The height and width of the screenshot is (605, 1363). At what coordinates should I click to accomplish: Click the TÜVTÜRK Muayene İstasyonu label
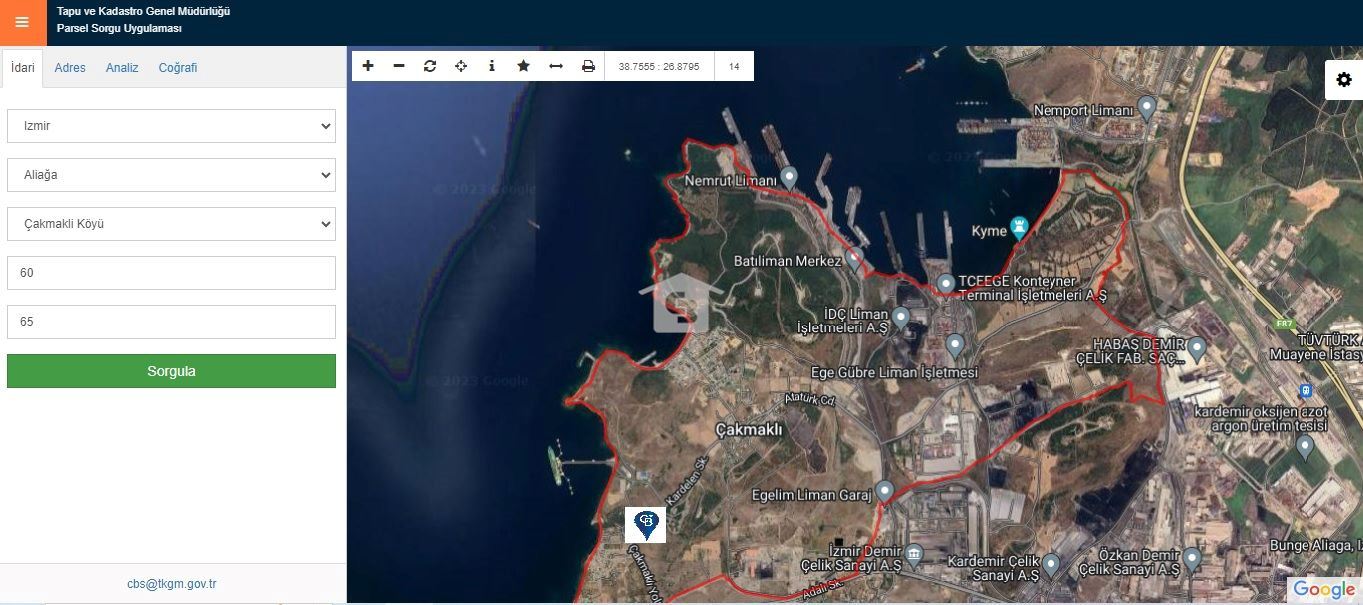pos(1315,348)
